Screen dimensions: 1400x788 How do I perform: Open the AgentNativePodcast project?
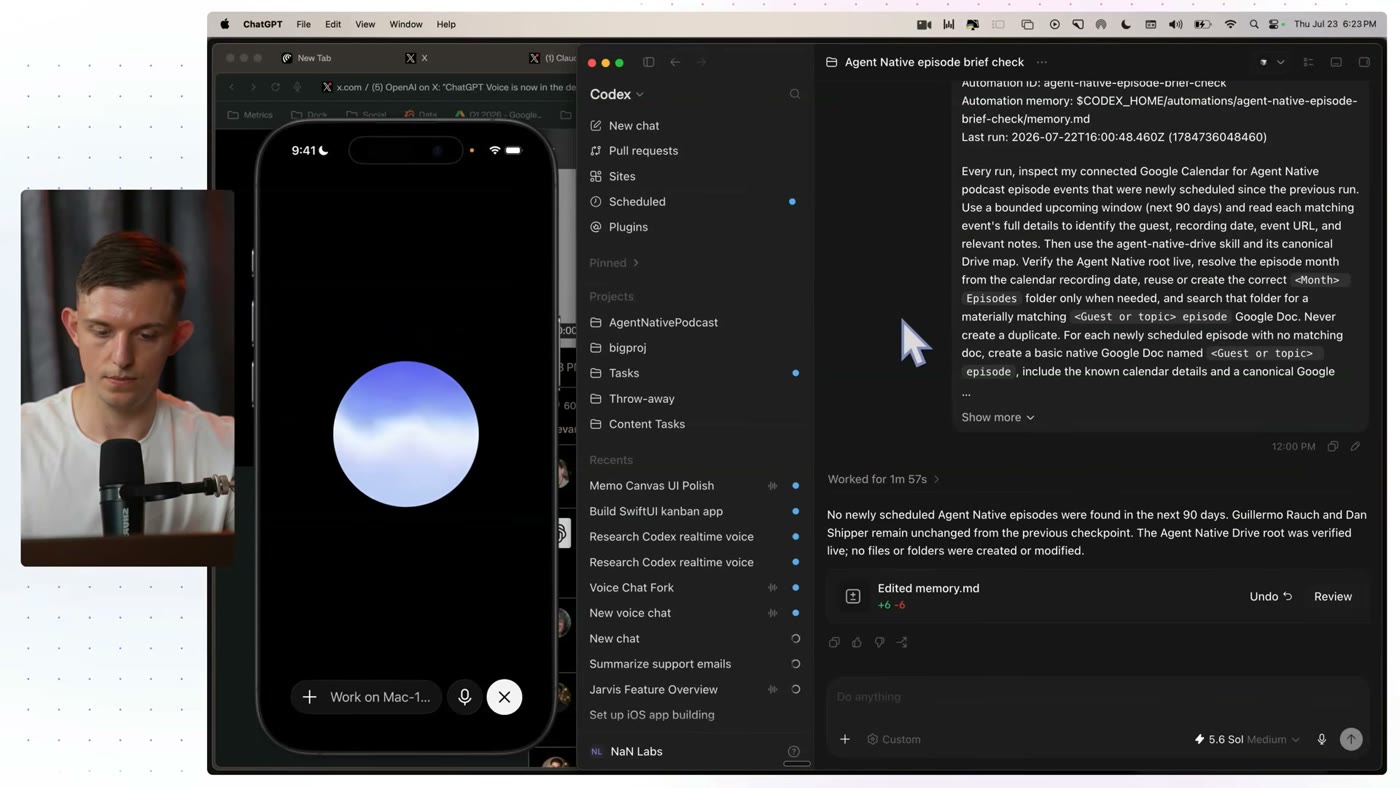point(663,323)
